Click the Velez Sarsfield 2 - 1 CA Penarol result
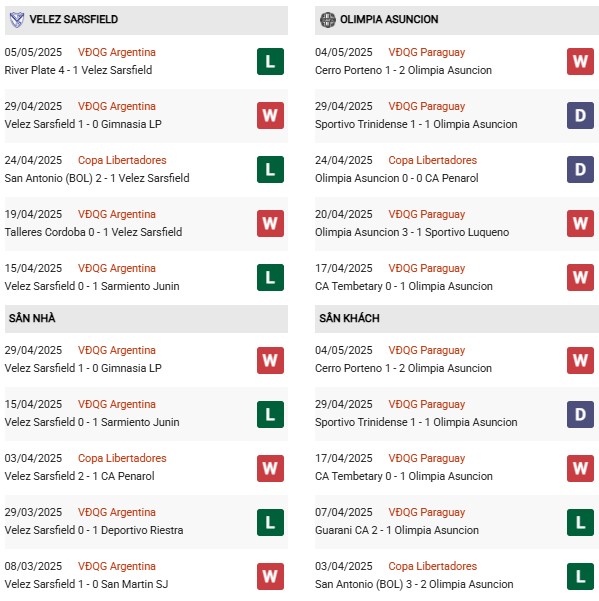The image size is (599, 601). click(79, 476)
